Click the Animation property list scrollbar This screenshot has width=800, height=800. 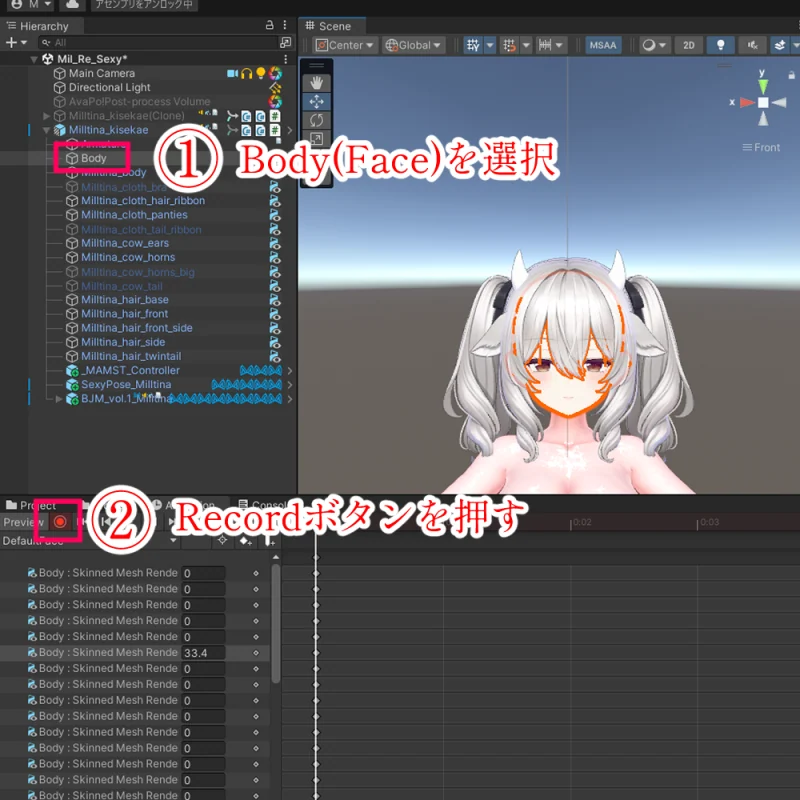point(276,623)
